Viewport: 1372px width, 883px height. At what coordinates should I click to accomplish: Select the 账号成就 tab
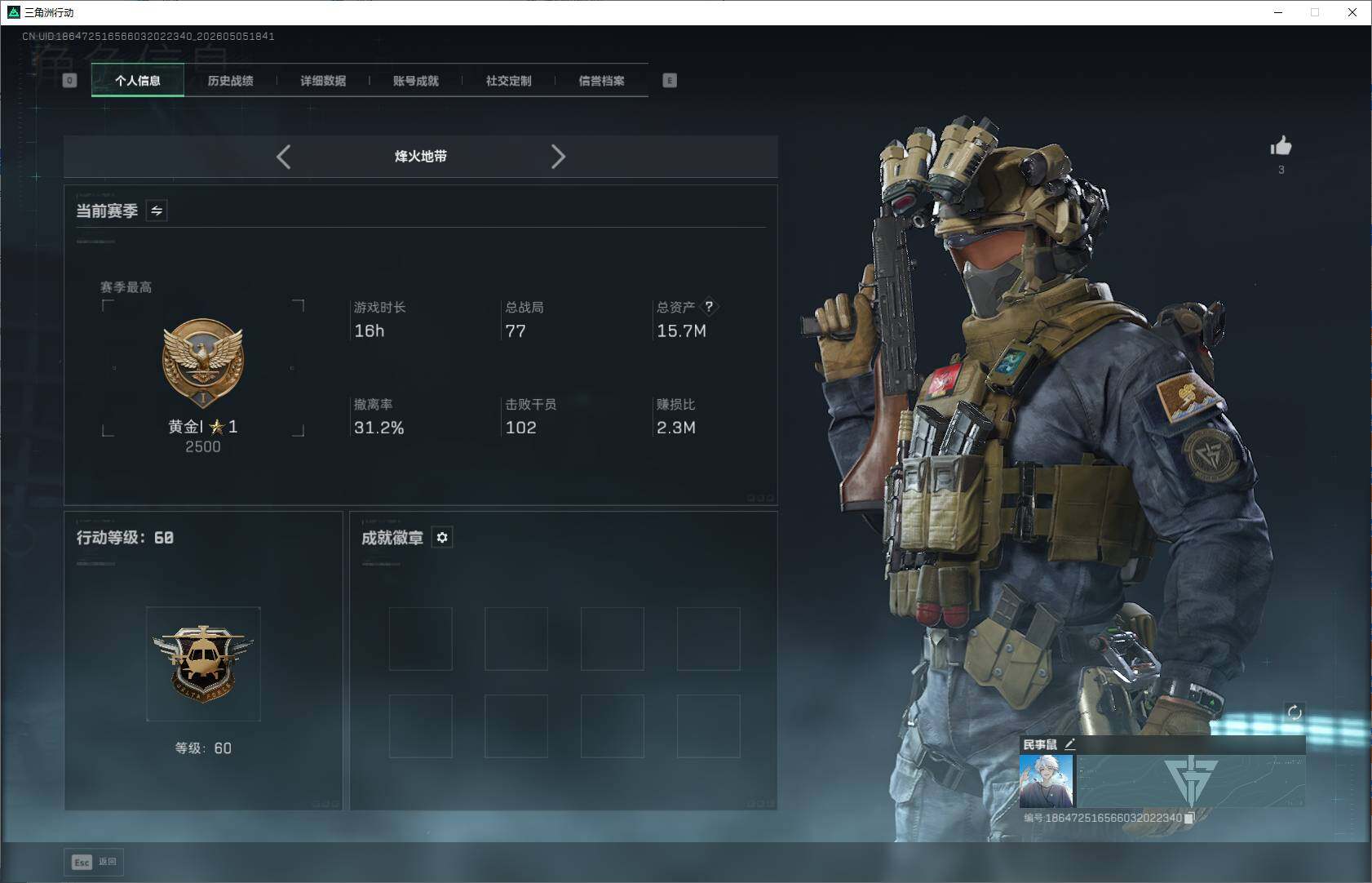[416, 81]
